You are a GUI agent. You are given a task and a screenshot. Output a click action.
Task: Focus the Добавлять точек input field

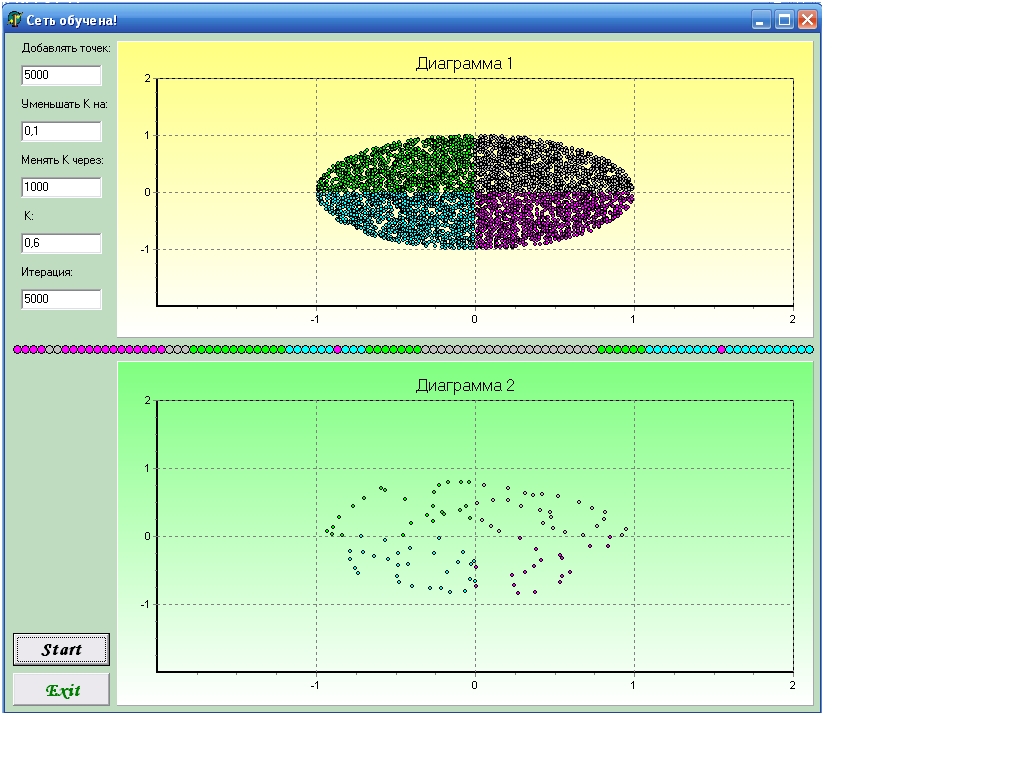pos(61,75)
